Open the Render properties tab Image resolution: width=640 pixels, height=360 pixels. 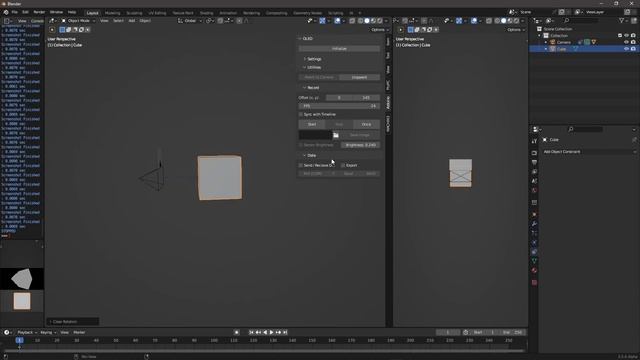click(534, 153)
